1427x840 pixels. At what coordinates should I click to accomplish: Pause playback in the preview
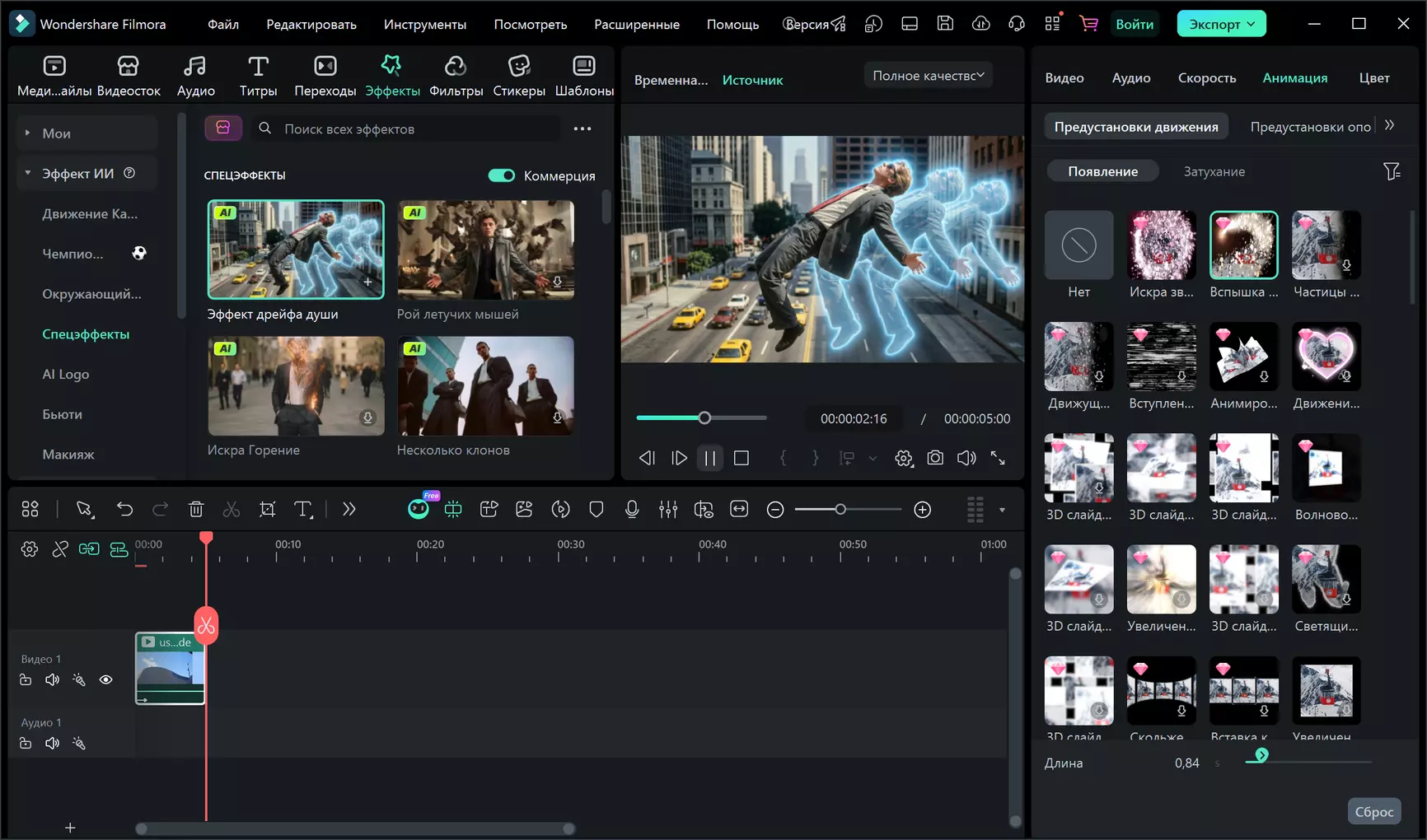click(709, 458)
